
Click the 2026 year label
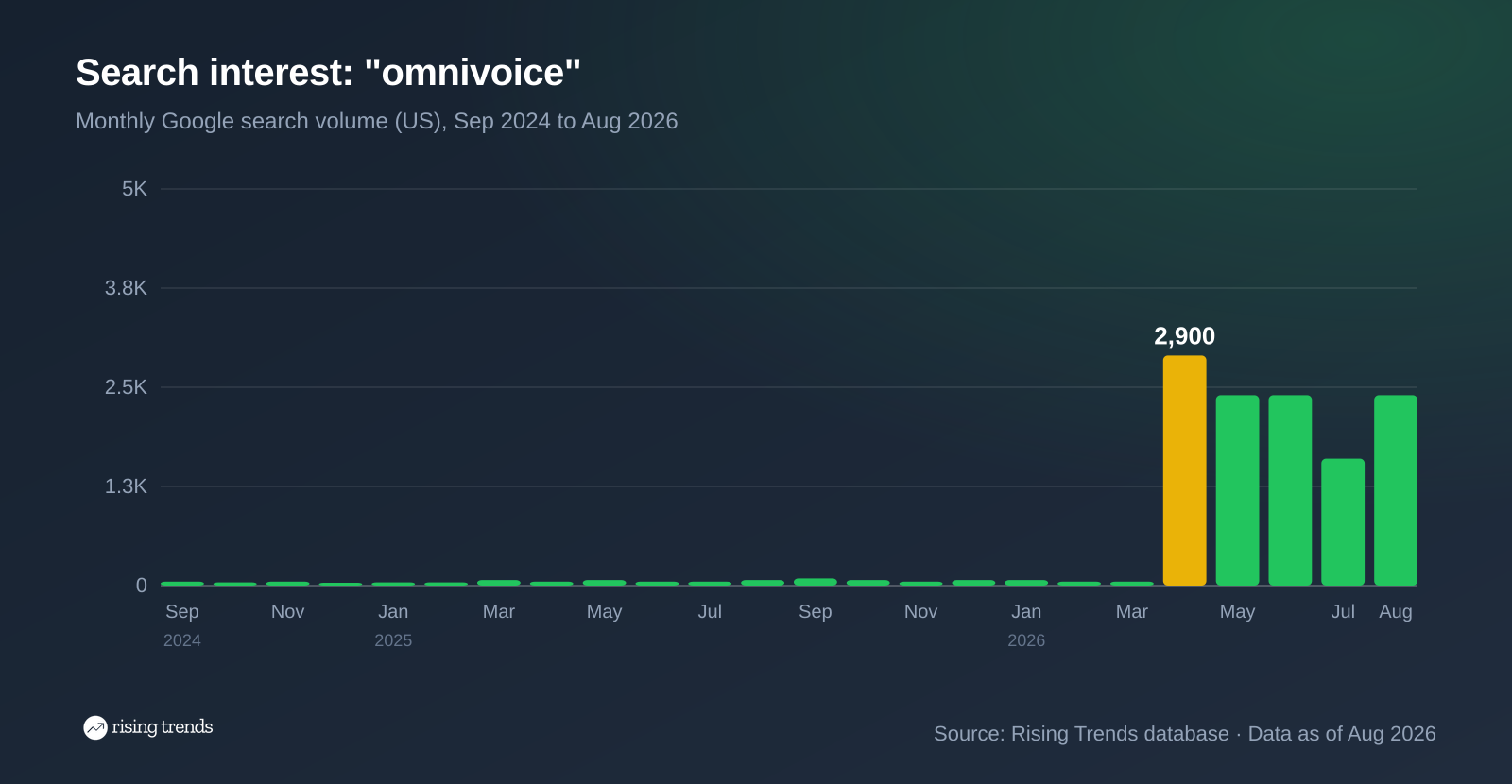coord(1026,640)
